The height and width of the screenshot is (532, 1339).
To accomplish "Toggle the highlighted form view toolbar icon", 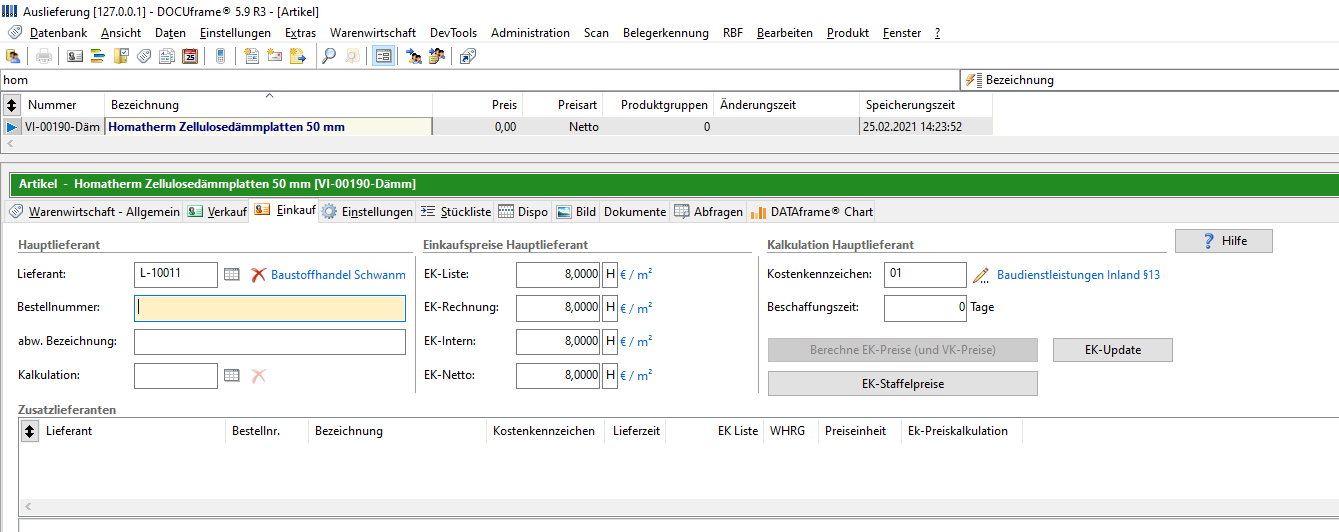I will [x=382, y=56].
